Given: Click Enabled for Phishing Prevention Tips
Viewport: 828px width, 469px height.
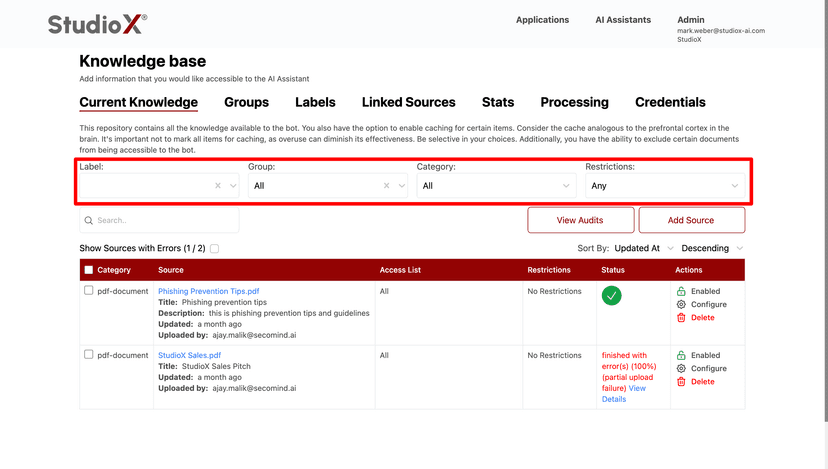Looking at the screenshot, I should [705, 291].
